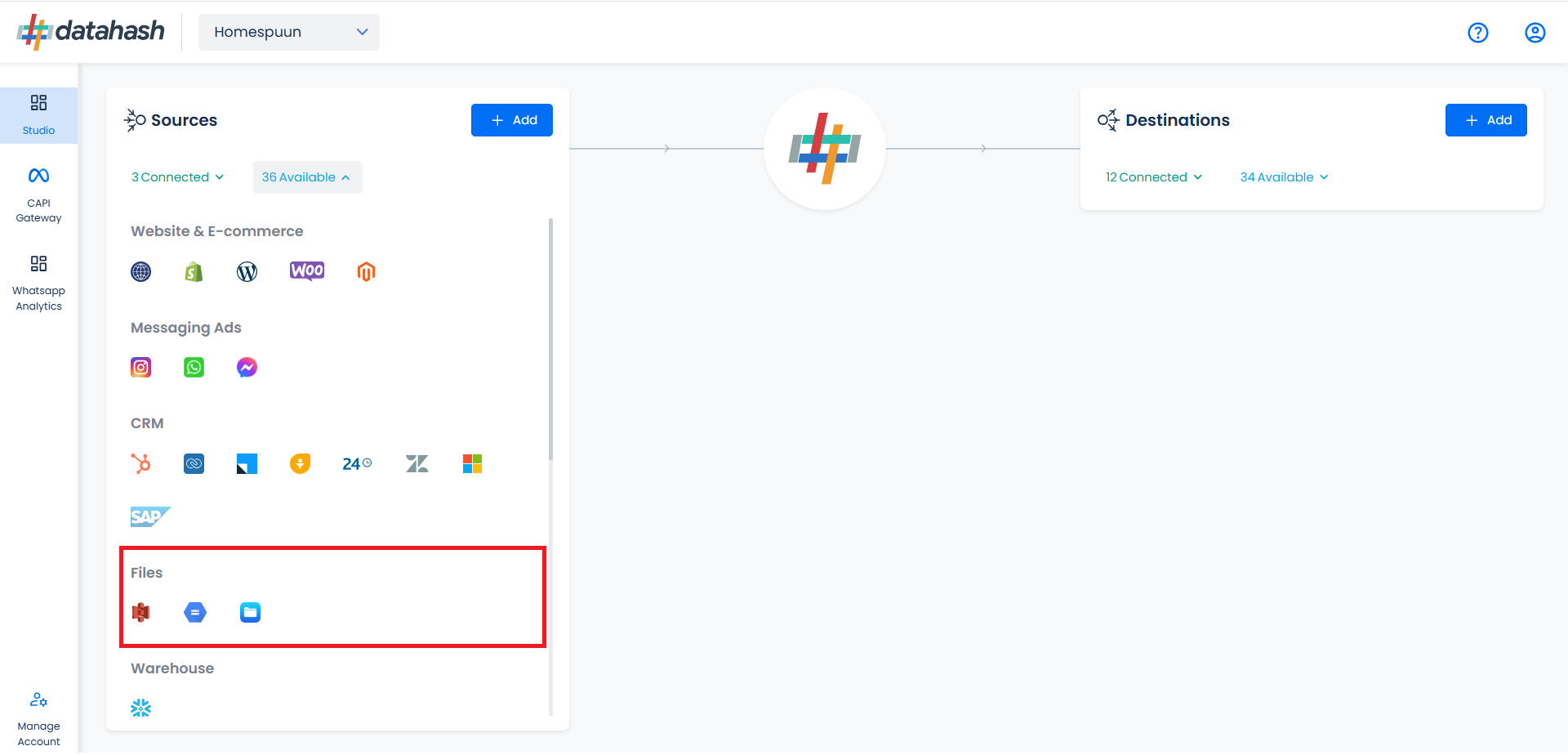Collapse the 36 Available sources list
This screenshot has height=755, width=1568.
pos(307,177)
